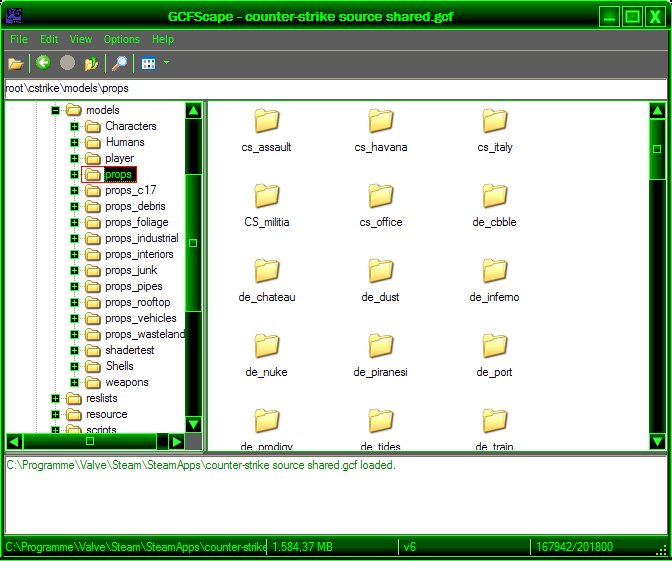
Task: Expand the reslists tree node
Action: pos(55,399)
